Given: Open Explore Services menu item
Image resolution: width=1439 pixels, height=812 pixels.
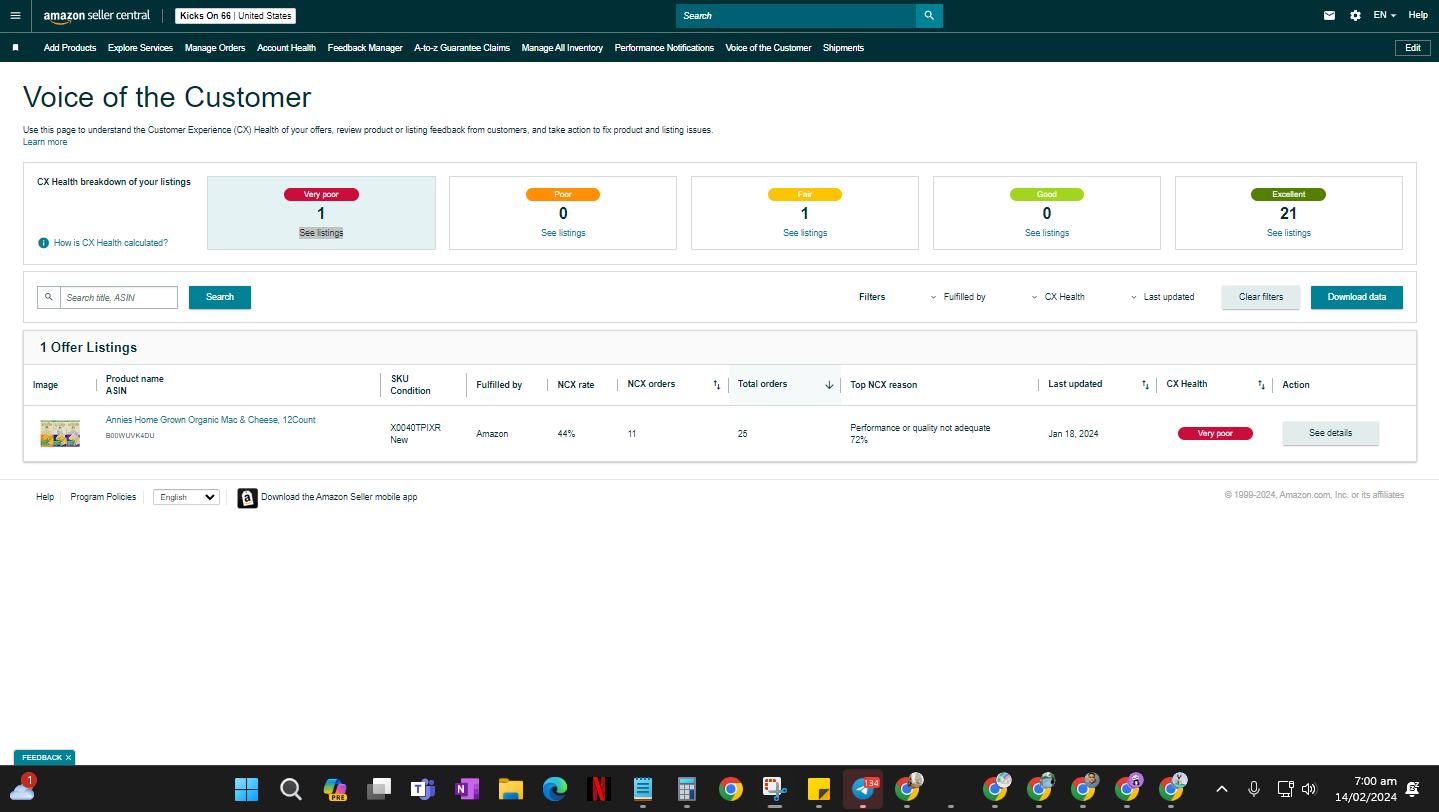Looking at the screenshot, I should (140, 48).
